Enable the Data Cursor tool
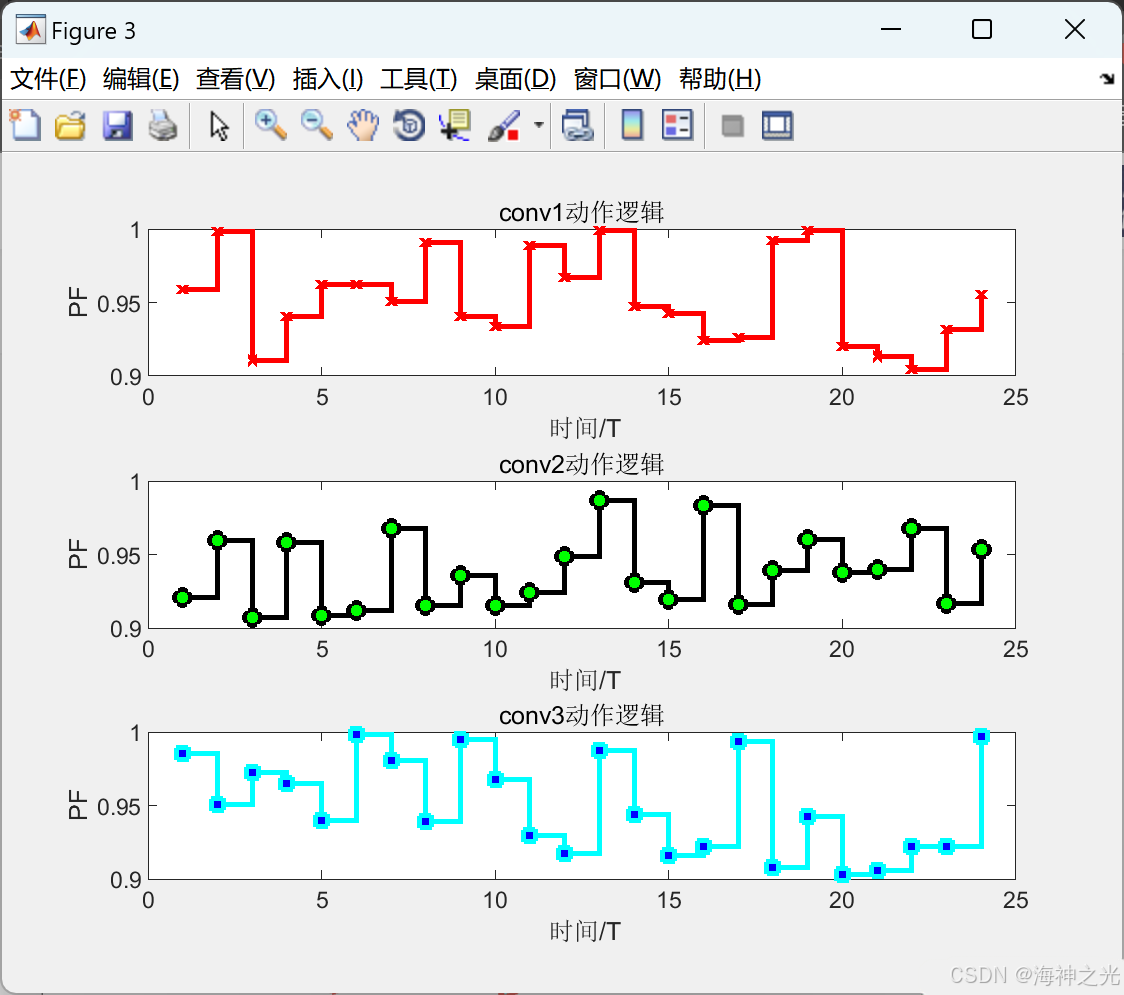Viewport: 1124px width, 995px height. coord(455,125)
